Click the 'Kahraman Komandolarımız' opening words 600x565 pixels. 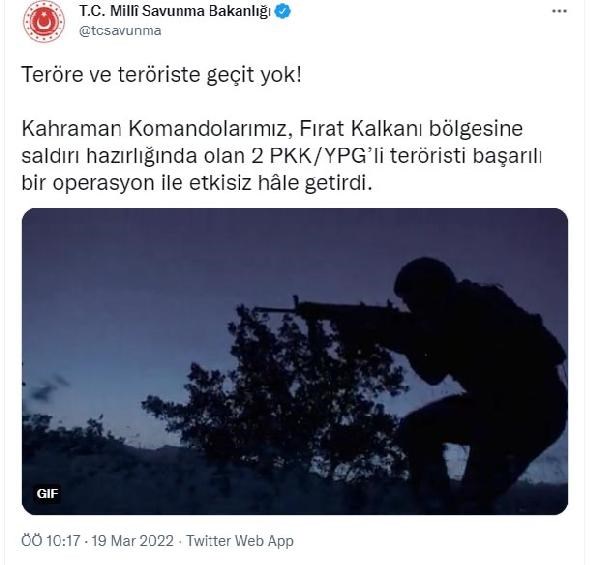[x=154, y=129]
